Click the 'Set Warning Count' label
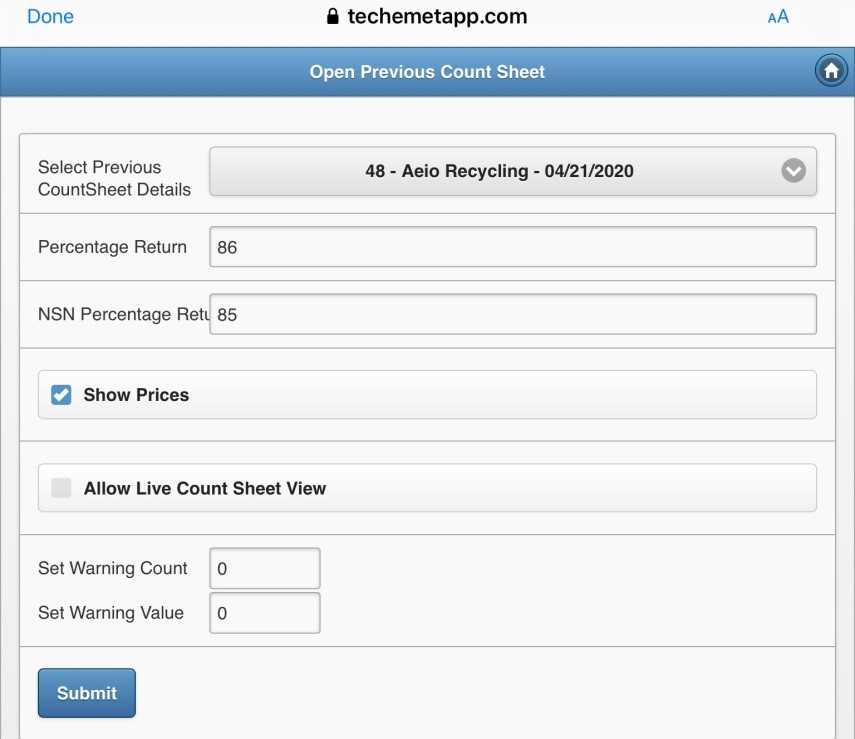The height and width of the screenshot is (739, 855). 113,568
